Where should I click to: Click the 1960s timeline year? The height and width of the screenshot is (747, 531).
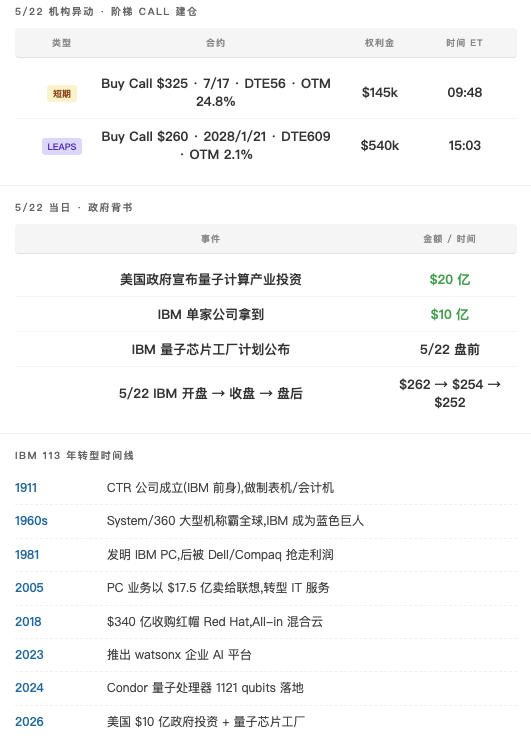[x=31, y=521]
